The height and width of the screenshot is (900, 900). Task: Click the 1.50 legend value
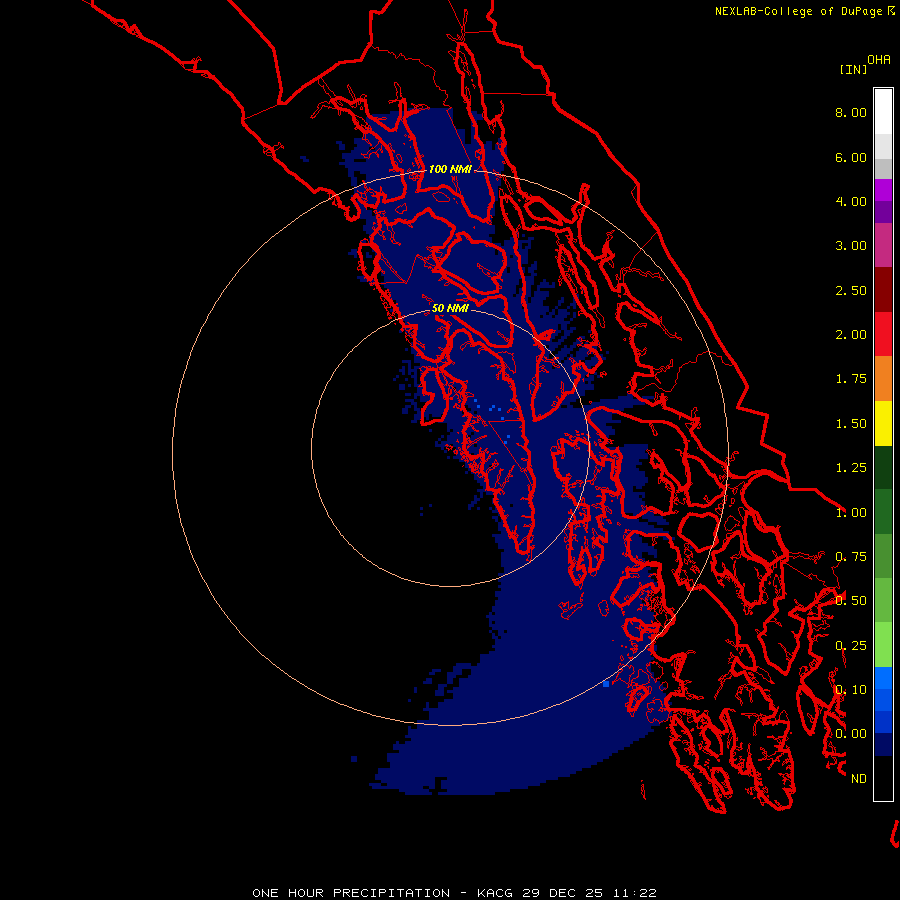pyautogui.click(x=851, y=424)
